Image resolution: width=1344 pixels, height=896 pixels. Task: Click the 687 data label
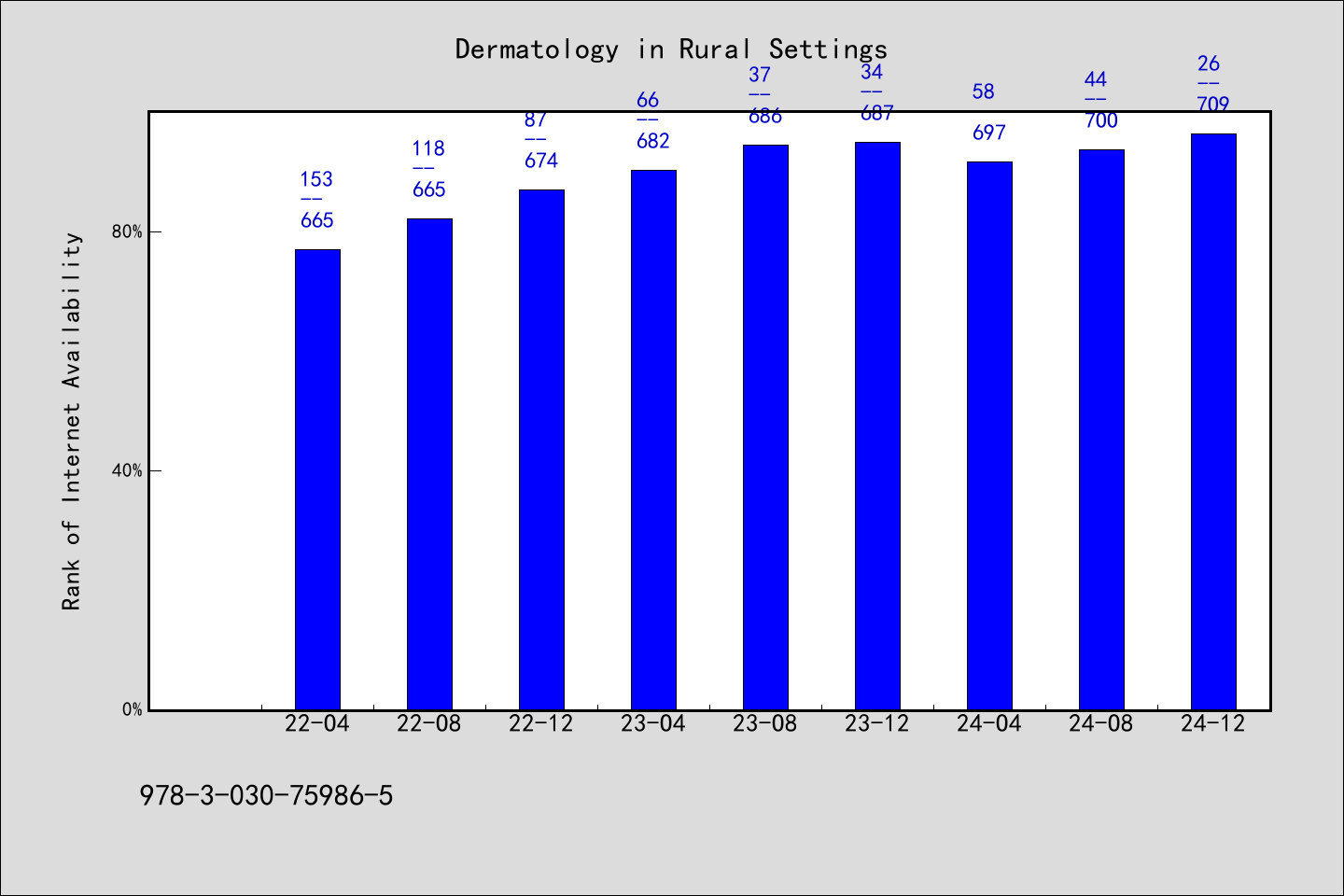pyautogui.click(x=877, y=113)
